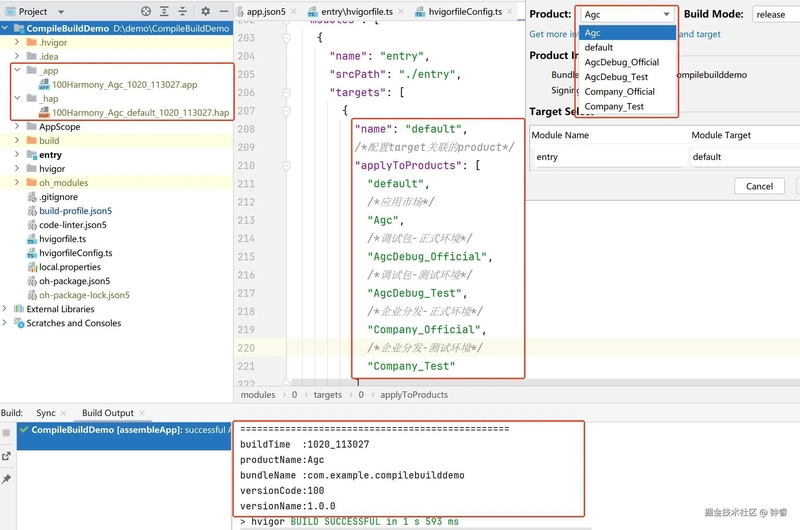Expand the hvigor folder
800x530 pixels.
17,168
